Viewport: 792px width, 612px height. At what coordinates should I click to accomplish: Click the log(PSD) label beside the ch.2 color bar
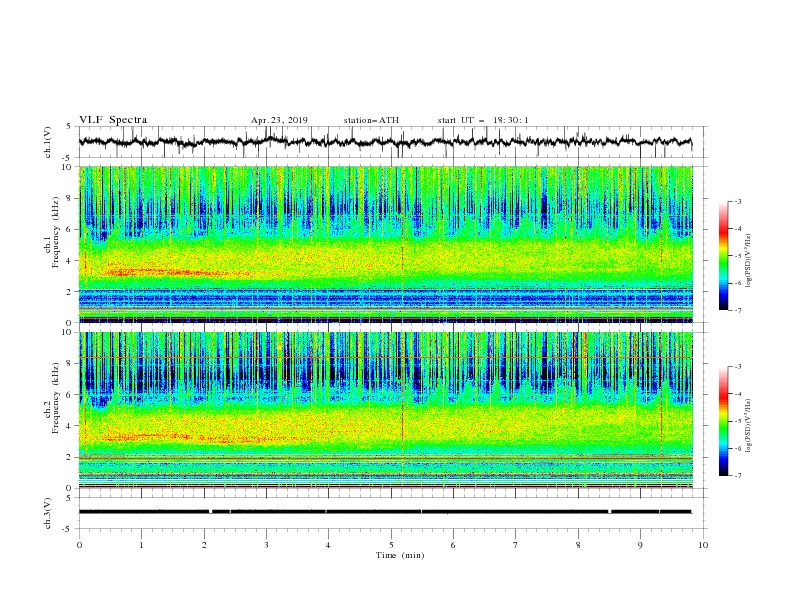tap(750, 426)
